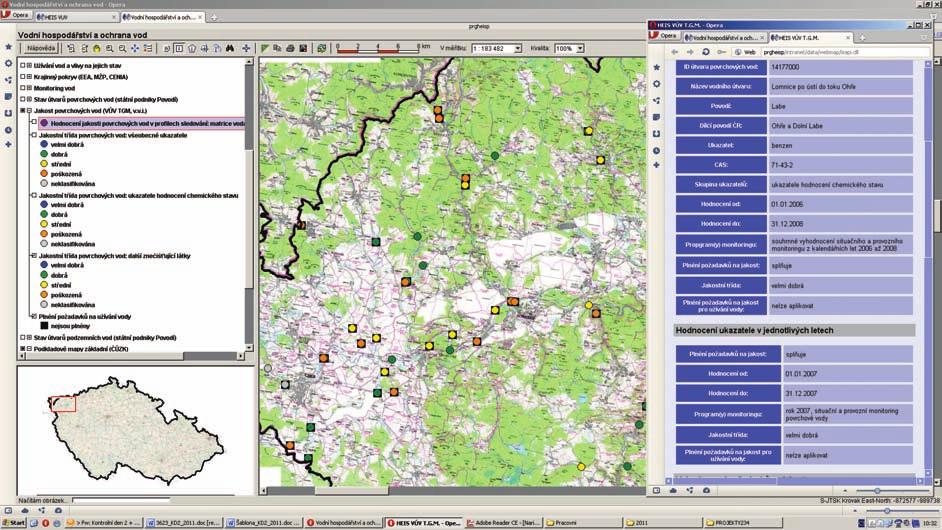This screenshot has height=530, width=942.
Task: Open the Pracovní folder taskbar item
Action: pos(582,523)
